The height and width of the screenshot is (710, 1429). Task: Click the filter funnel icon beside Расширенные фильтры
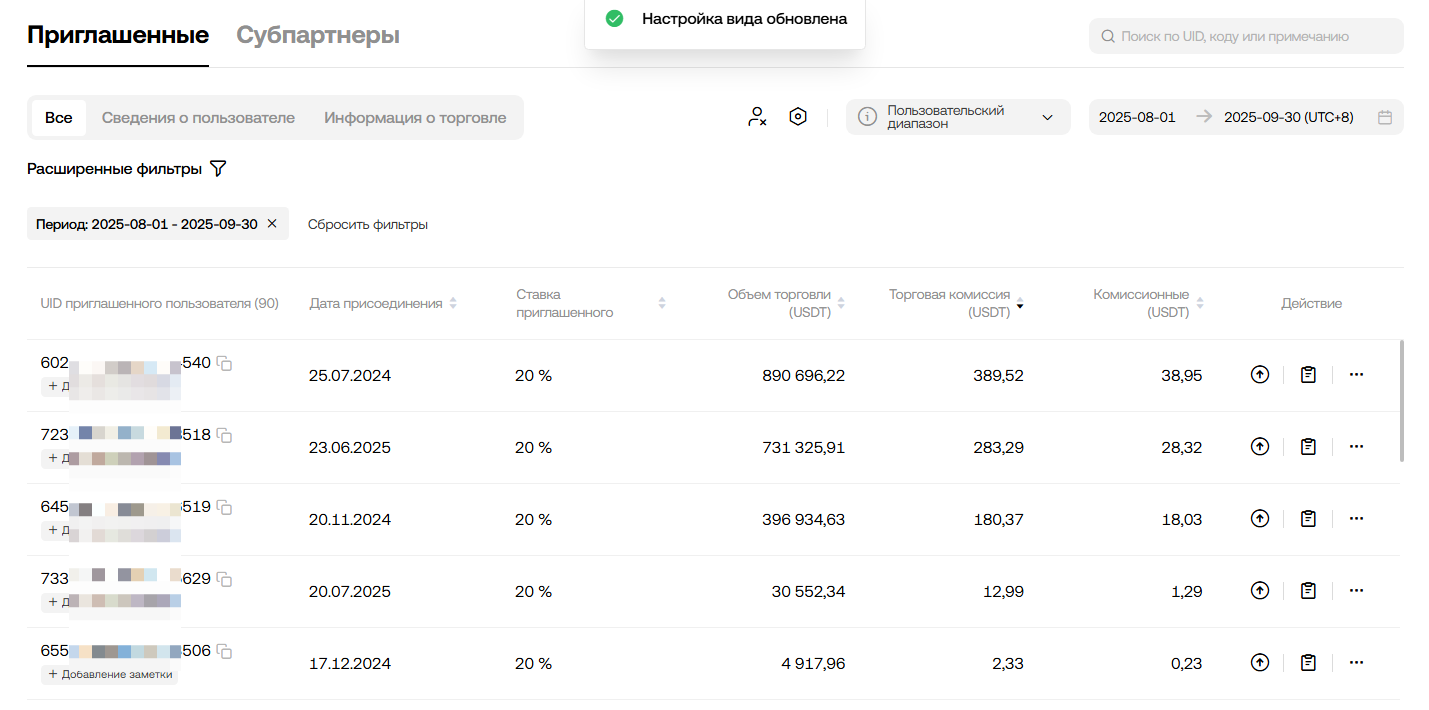[218, 169]
